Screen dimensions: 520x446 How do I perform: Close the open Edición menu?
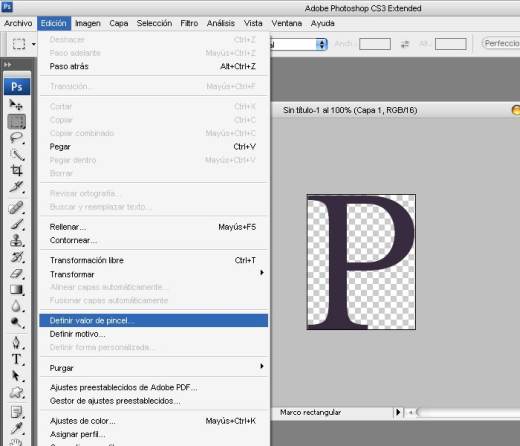coord(54,23)
